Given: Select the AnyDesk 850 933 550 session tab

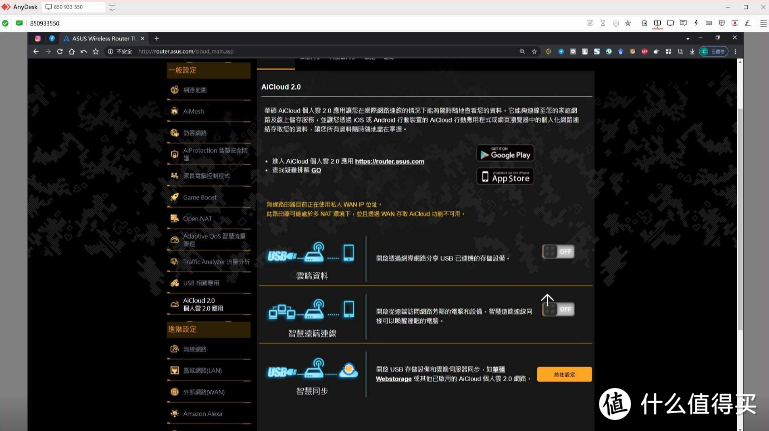Looking at the screenshot, I should [74, 7].
